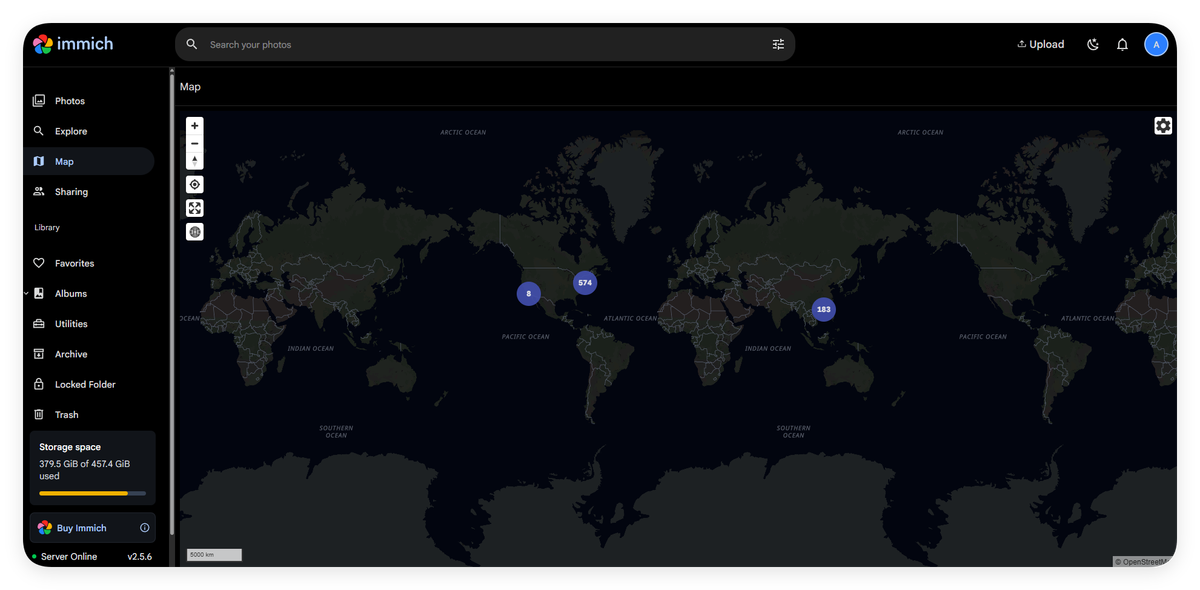The width and height of the screenshot is (1200, 590).
Task: Toggle globe projection button
Action: [x=195, y=232]
